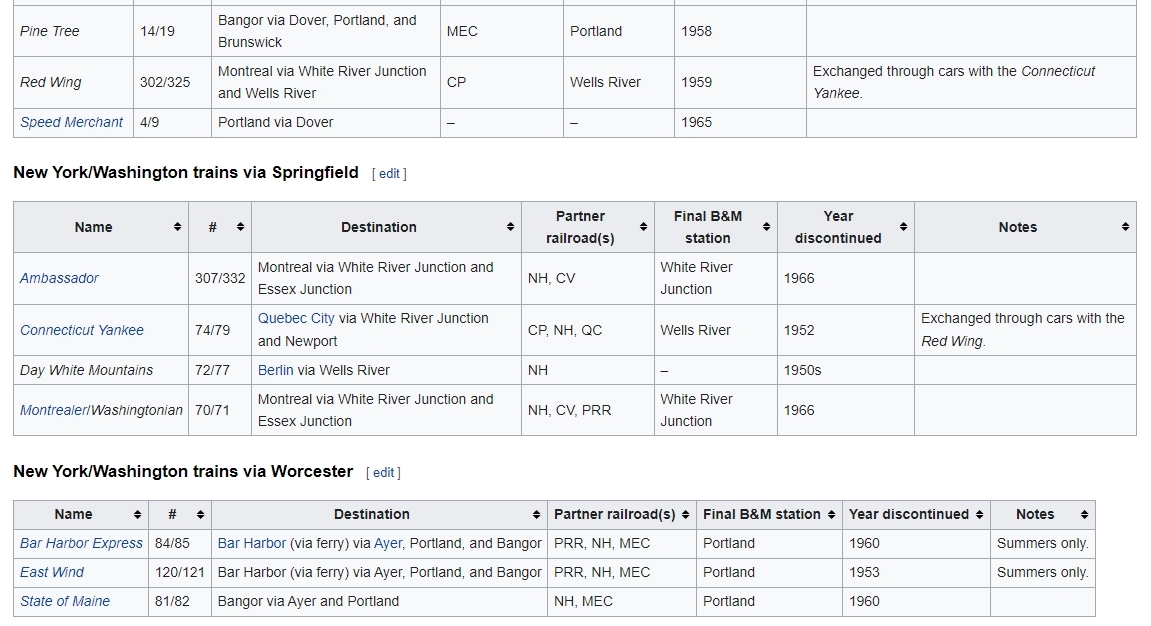Image resolution: width=1151 pixels, height=626 pixels.
Task: Click the New York/Washington trains via Springfield heading
Action: pos(186,173)
